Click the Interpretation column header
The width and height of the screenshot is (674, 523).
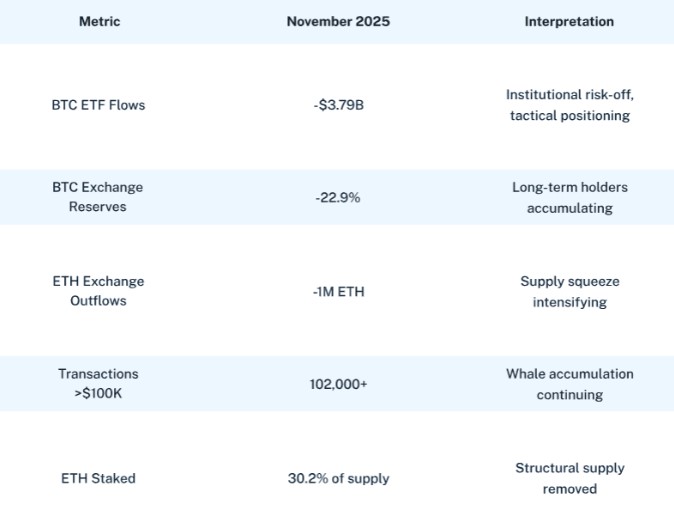tap(569, 21)
